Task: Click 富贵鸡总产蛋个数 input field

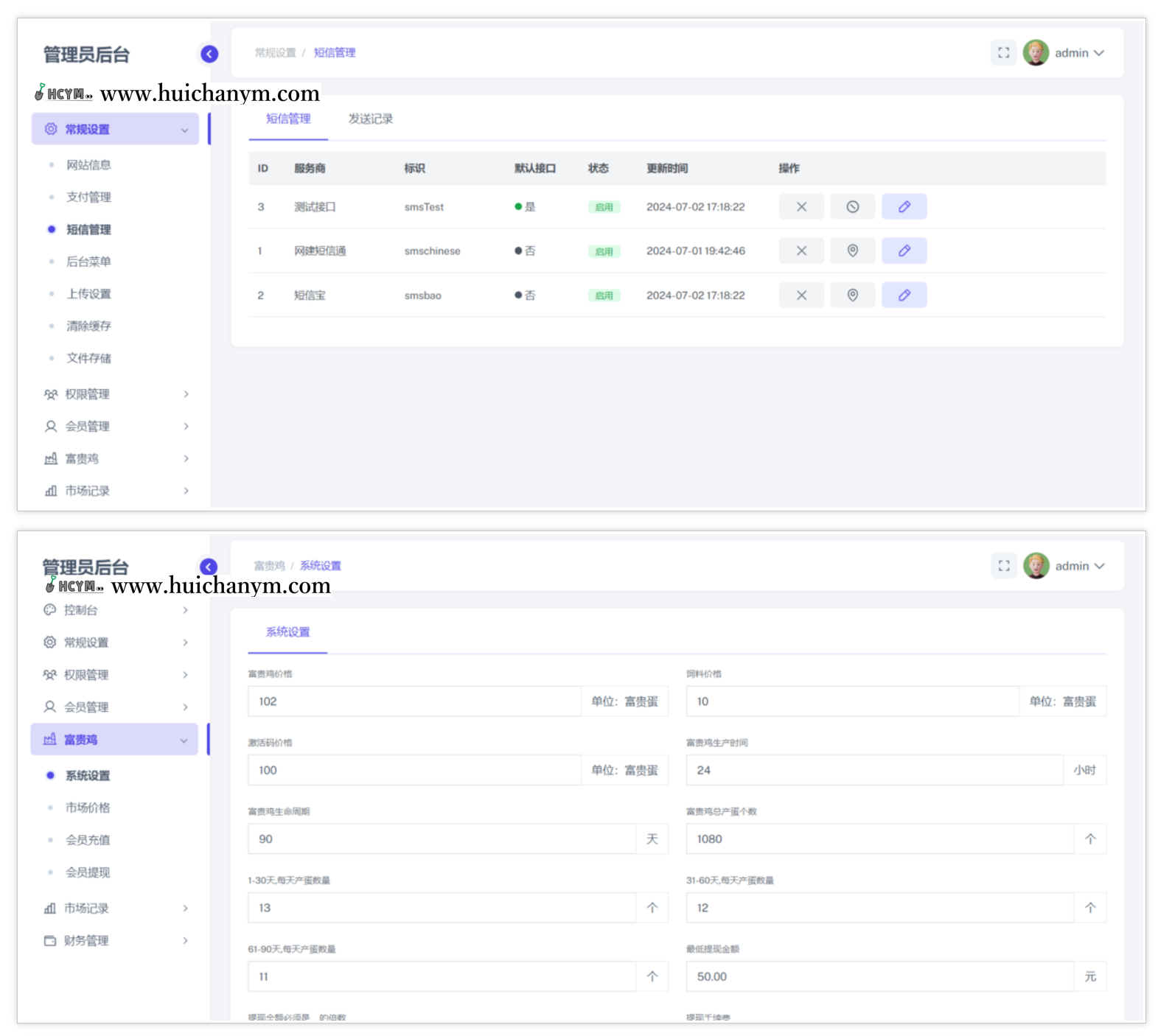Action: click(880, 839)
